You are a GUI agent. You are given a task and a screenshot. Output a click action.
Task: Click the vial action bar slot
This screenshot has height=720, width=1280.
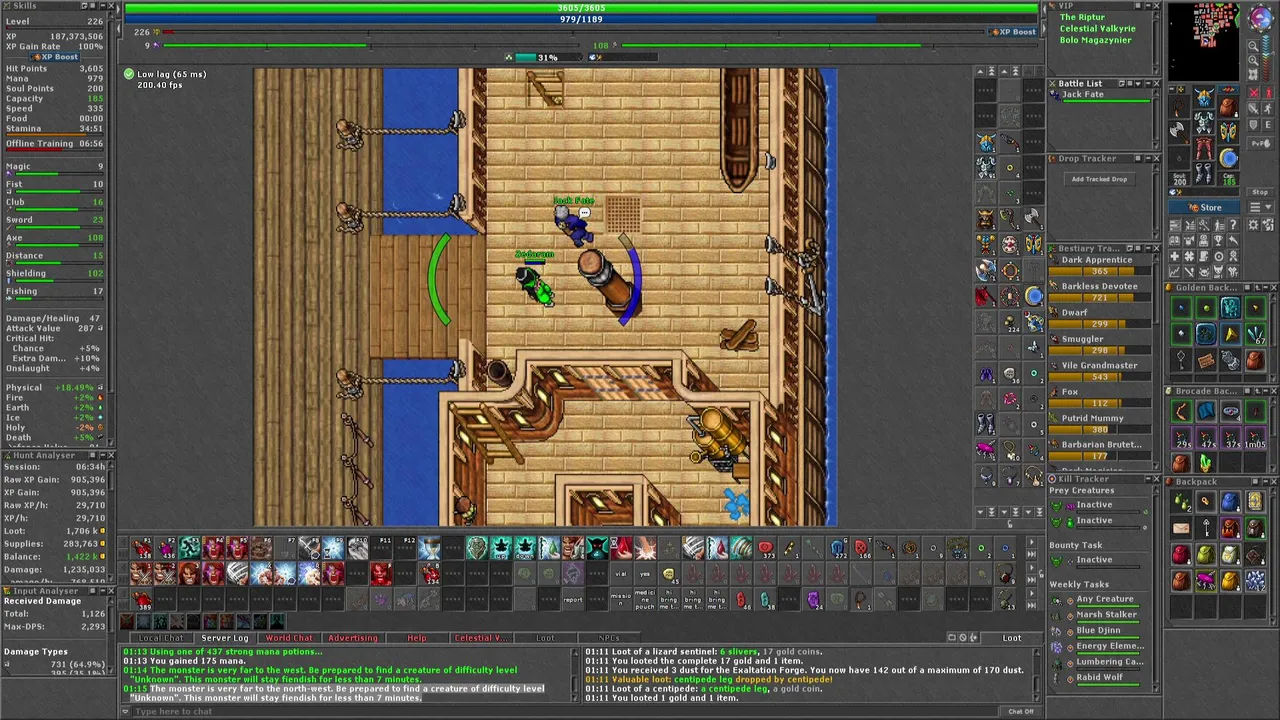621,574
